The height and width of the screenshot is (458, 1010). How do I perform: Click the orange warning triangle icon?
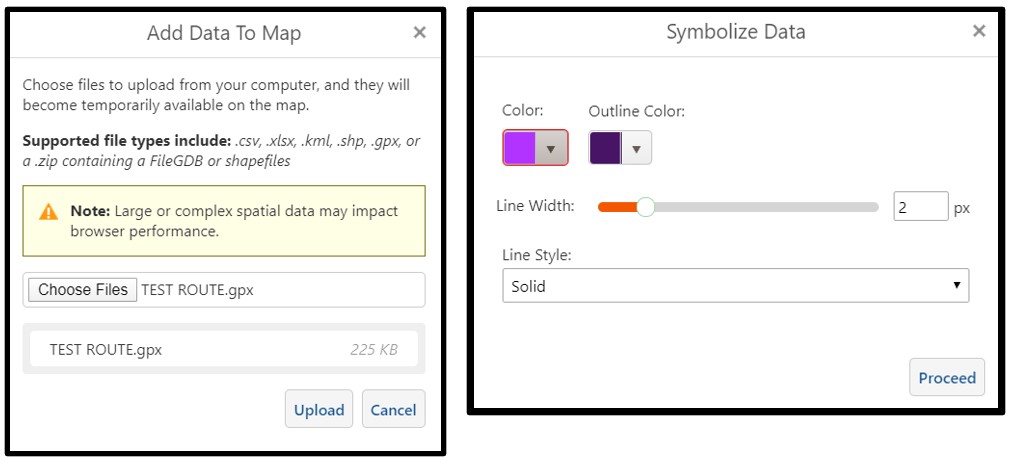pyautogui.click(x=48, y=212)
